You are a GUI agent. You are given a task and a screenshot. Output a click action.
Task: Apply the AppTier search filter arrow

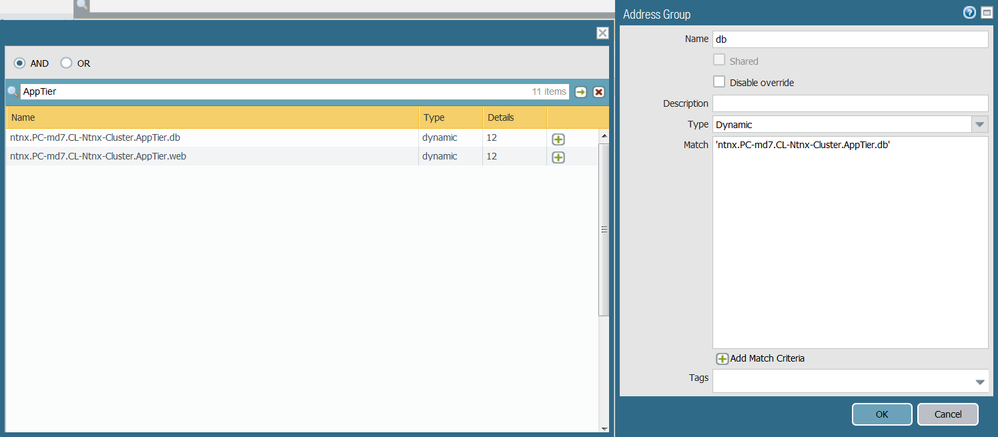pyautogui.click(x=580, y=92)
